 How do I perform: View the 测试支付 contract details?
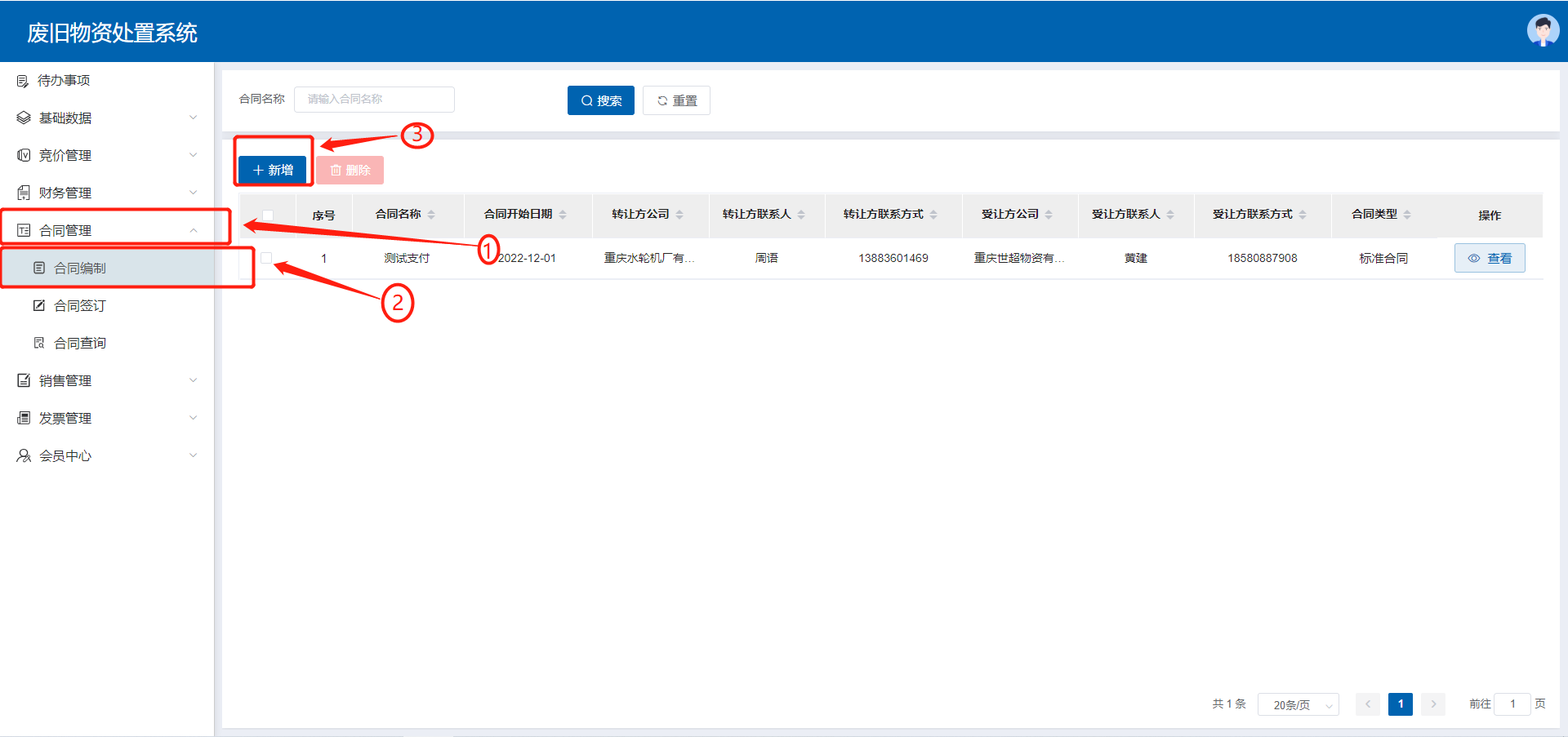[x=1490, y=258]
